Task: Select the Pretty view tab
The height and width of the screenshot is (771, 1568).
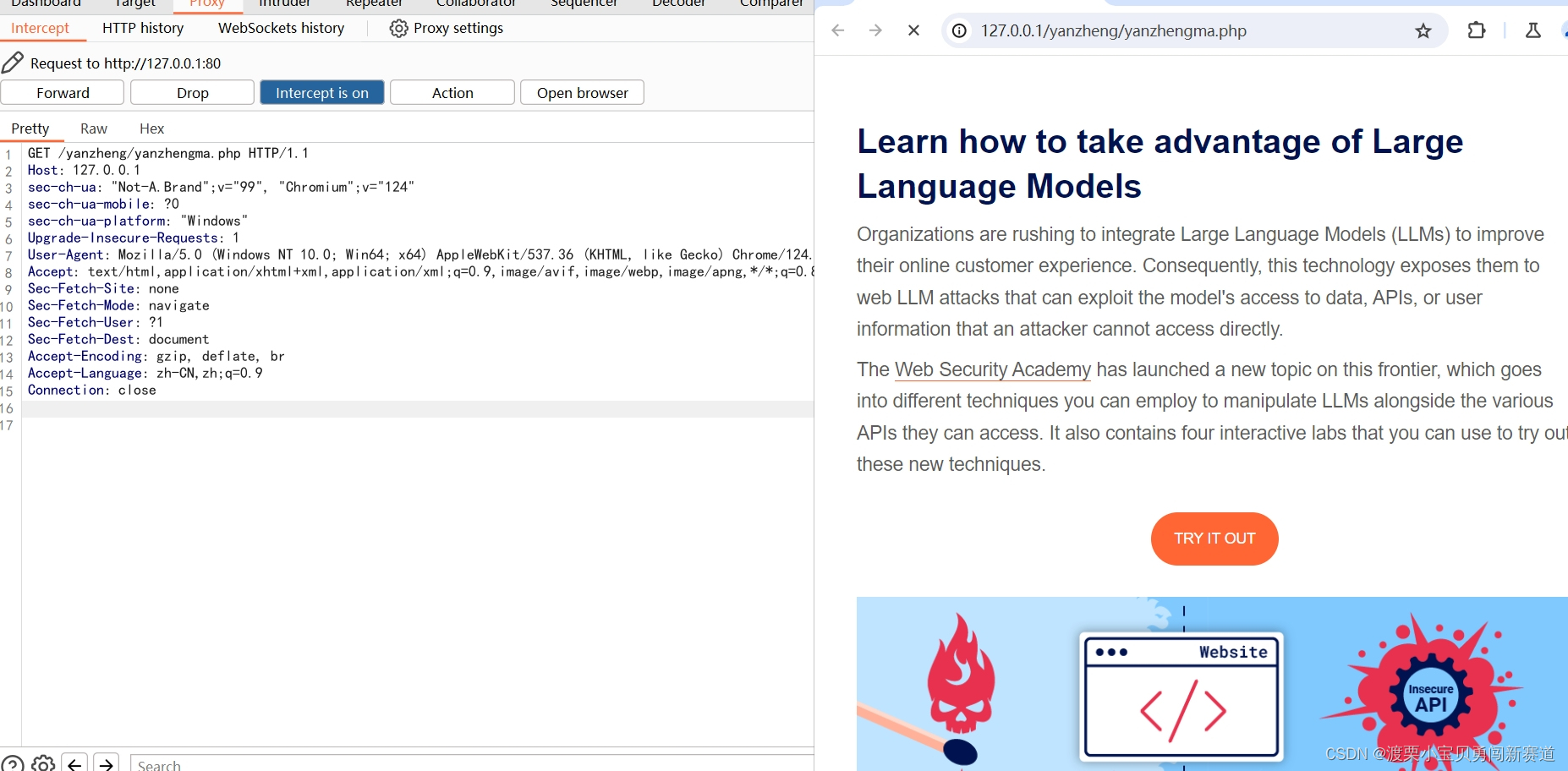Action: pos(30,128)
